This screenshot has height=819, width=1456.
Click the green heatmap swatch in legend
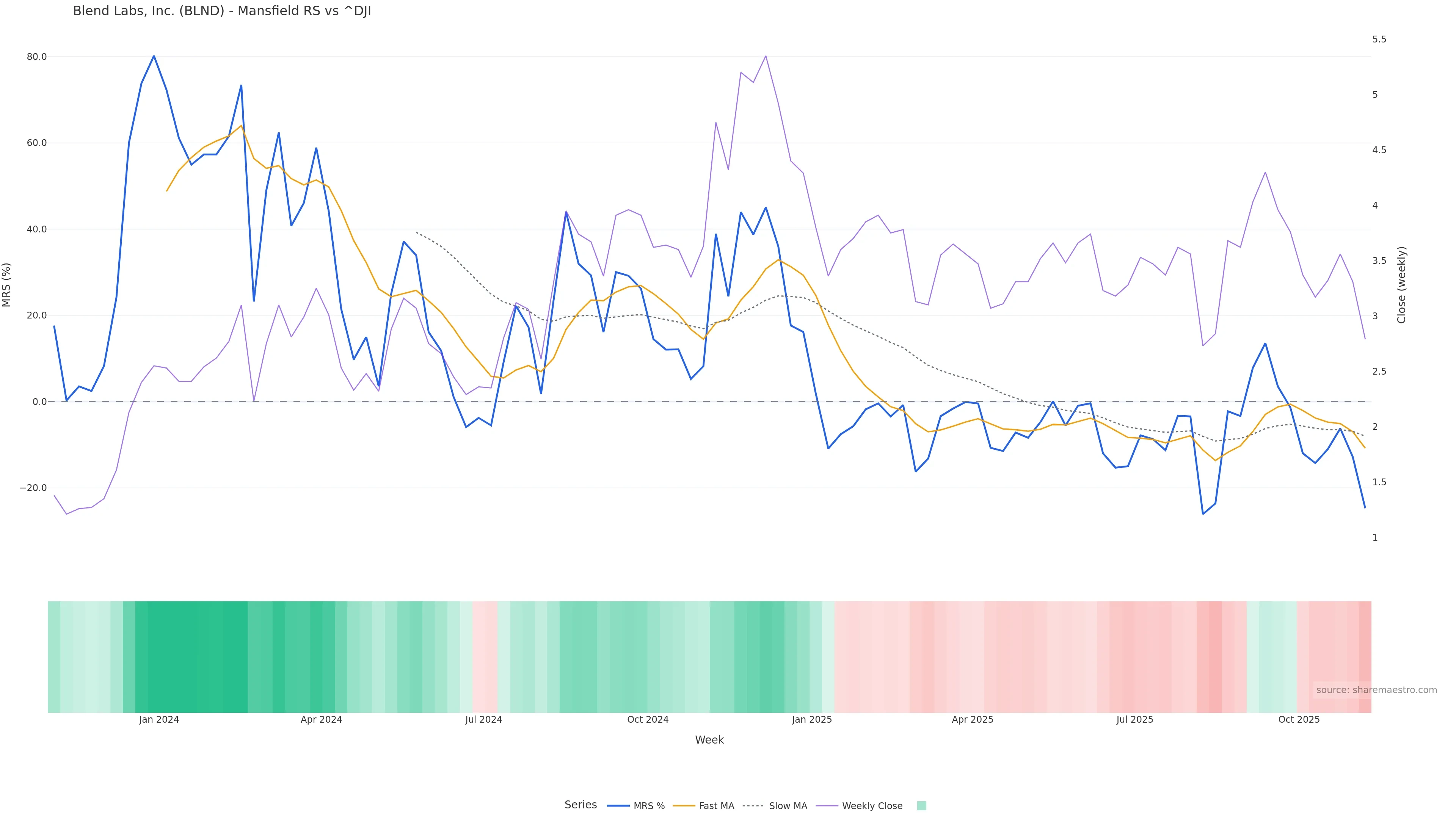921,806
